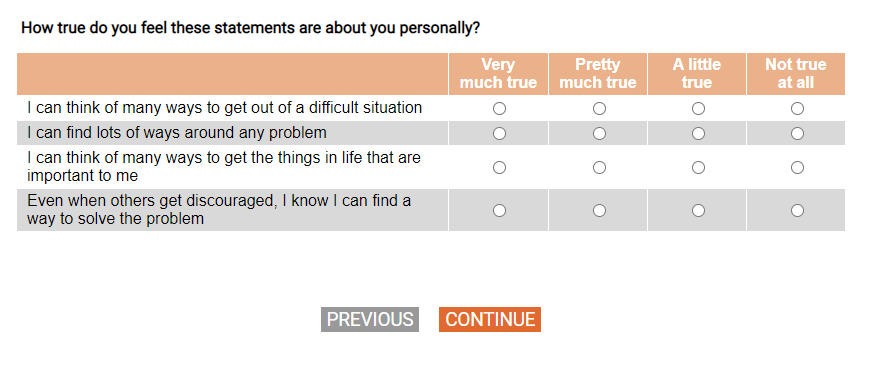The height and width of the screenshot is (390, 880).
Task: Choose 'A little true' for ways around any problem
Action: pos(698,134)
